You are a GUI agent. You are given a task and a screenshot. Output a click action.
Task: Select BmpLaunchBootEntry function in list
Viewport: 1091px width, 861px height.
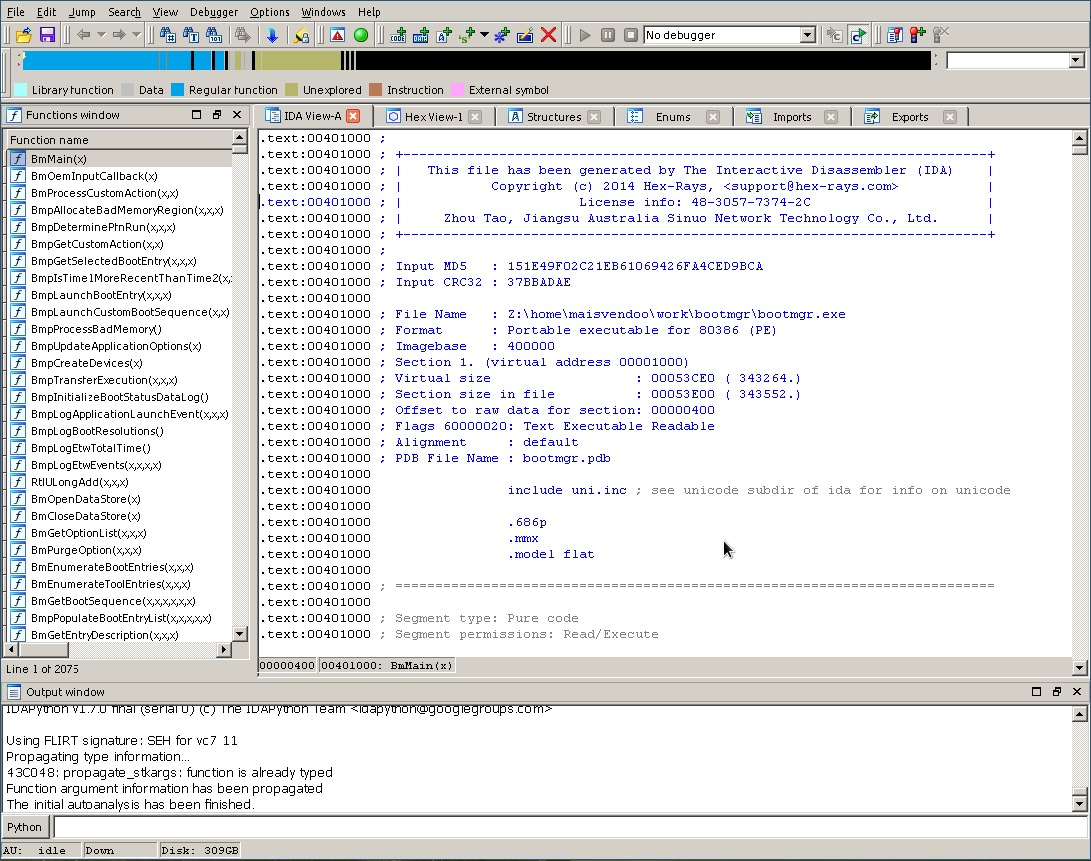pyautogui.click(x=100, y=295)
